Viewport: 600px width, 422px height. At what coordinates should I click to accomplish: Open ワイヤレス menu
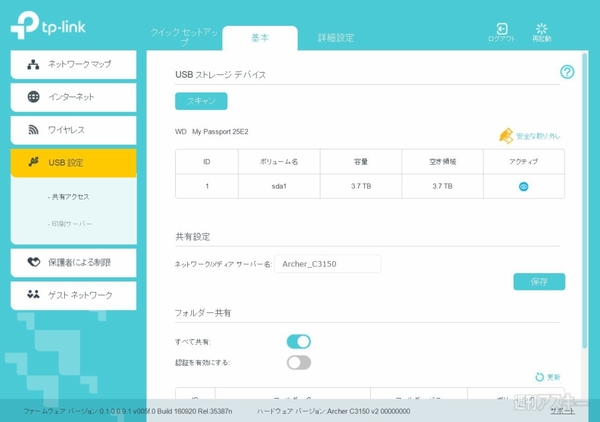tap(73, 130)
